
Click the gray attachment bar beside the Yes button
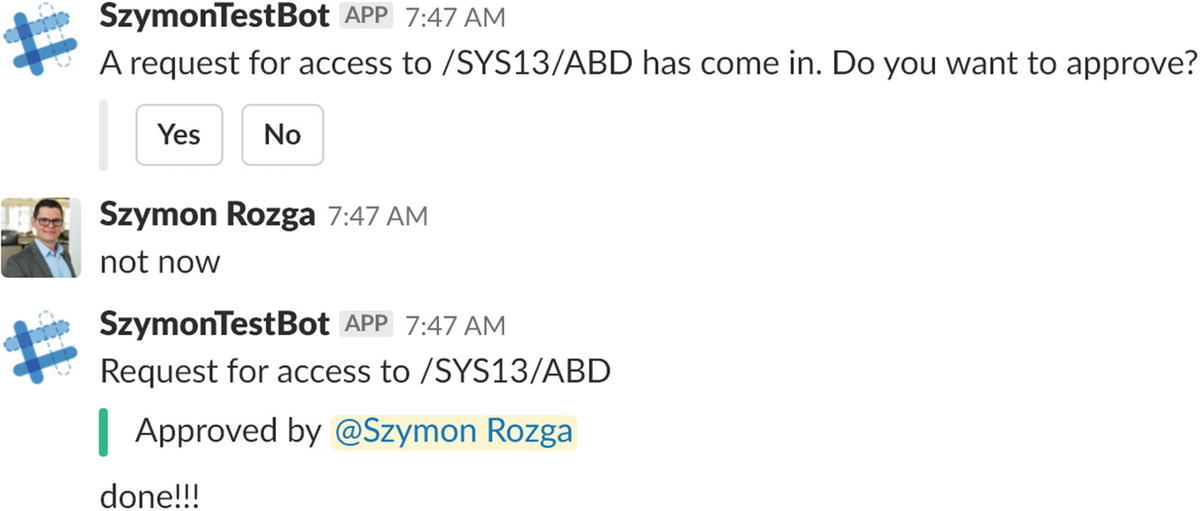coord(103,135)
